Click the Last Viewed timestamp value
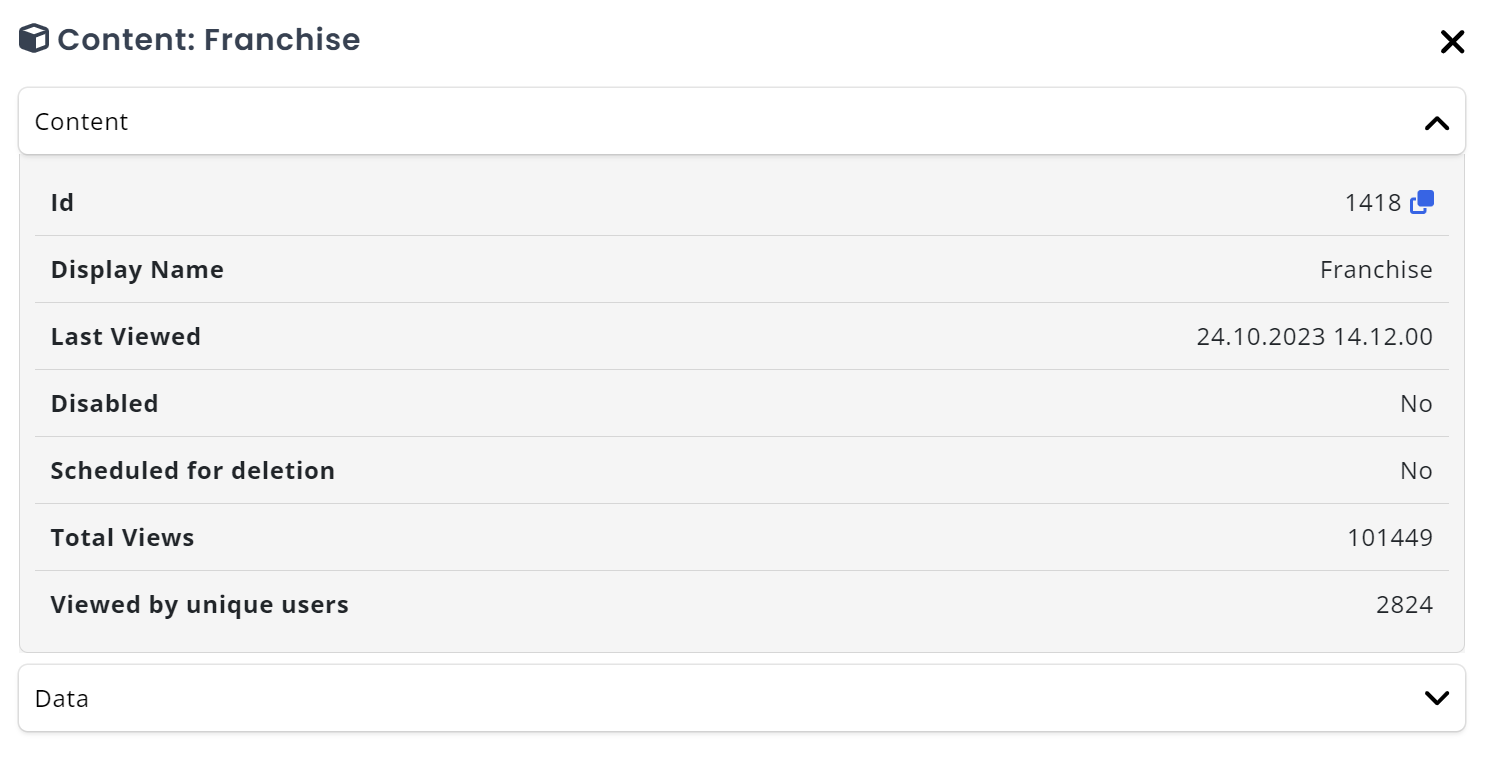1489x768 pixels. click(x=1313, y=336)
